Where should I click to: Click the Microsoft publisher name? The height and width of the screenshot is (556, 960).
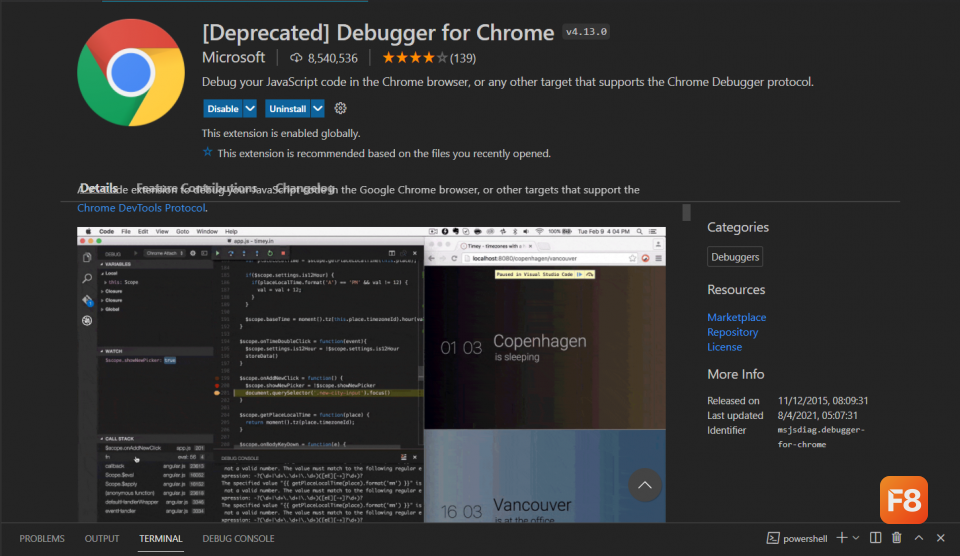click(233, 58)
